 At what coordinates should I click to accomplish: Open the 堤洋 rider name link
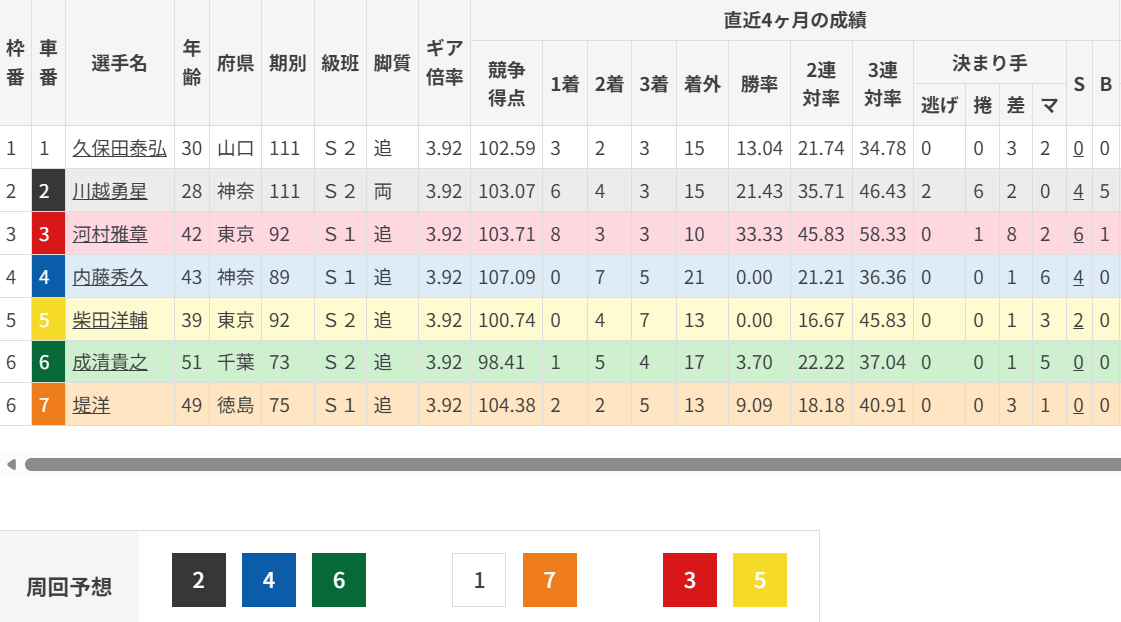pyautogui.click(x=91, y=405)
